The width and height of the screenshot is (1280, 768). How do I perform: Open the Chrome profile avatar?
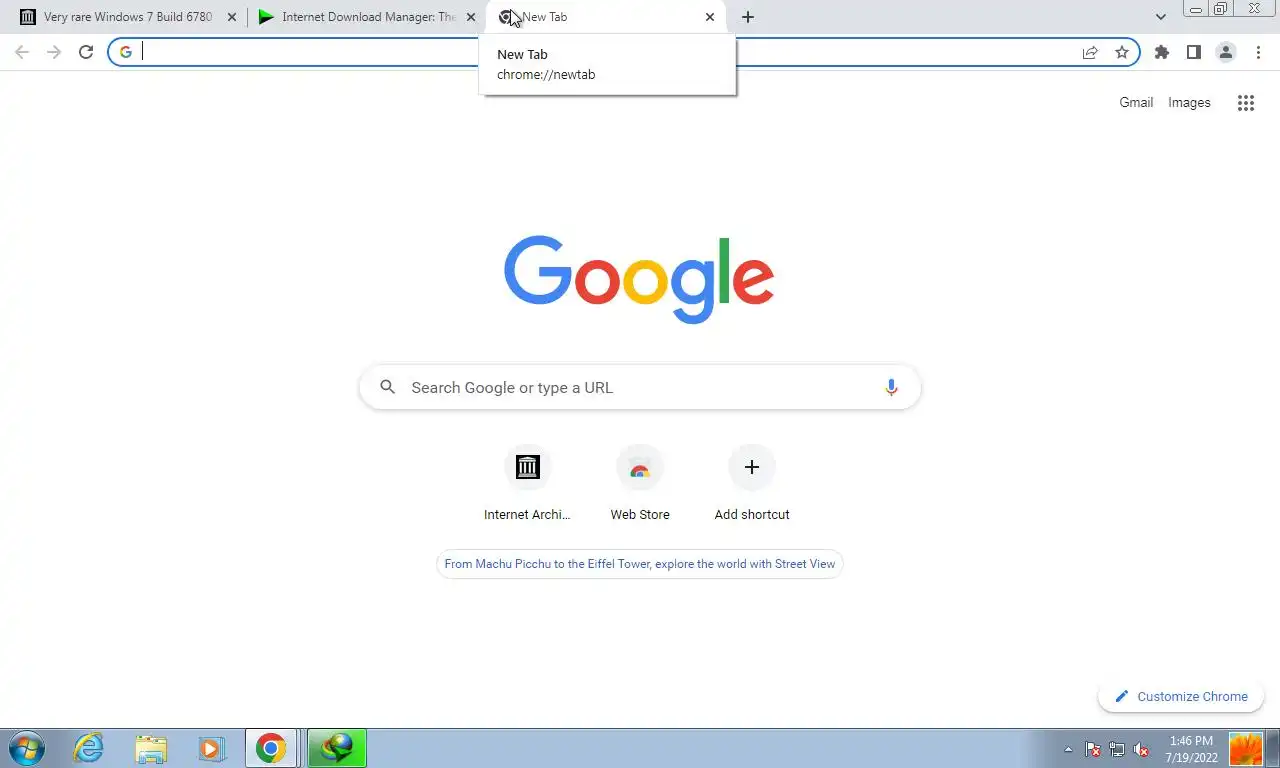[1226, 52]
